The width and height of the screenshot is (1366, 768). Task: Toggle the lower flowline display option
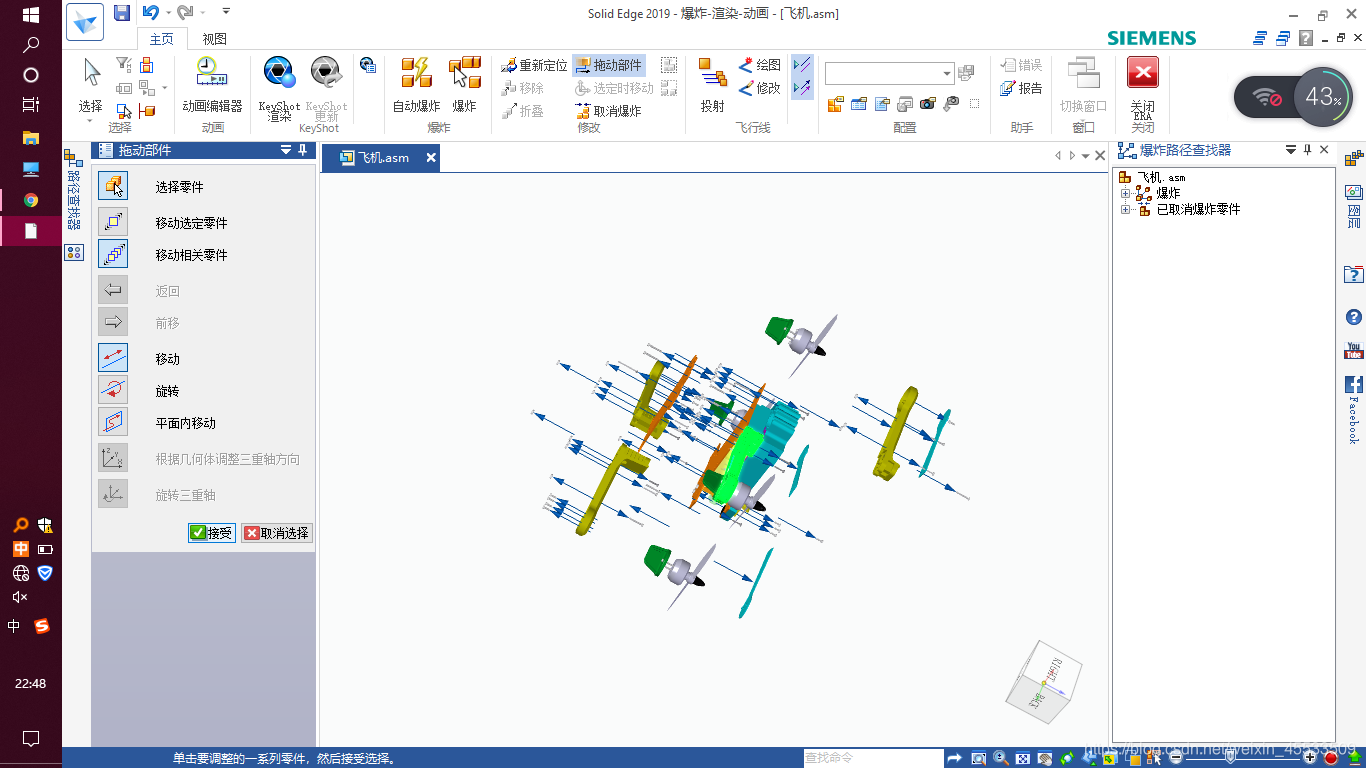(x=802, y=88)
